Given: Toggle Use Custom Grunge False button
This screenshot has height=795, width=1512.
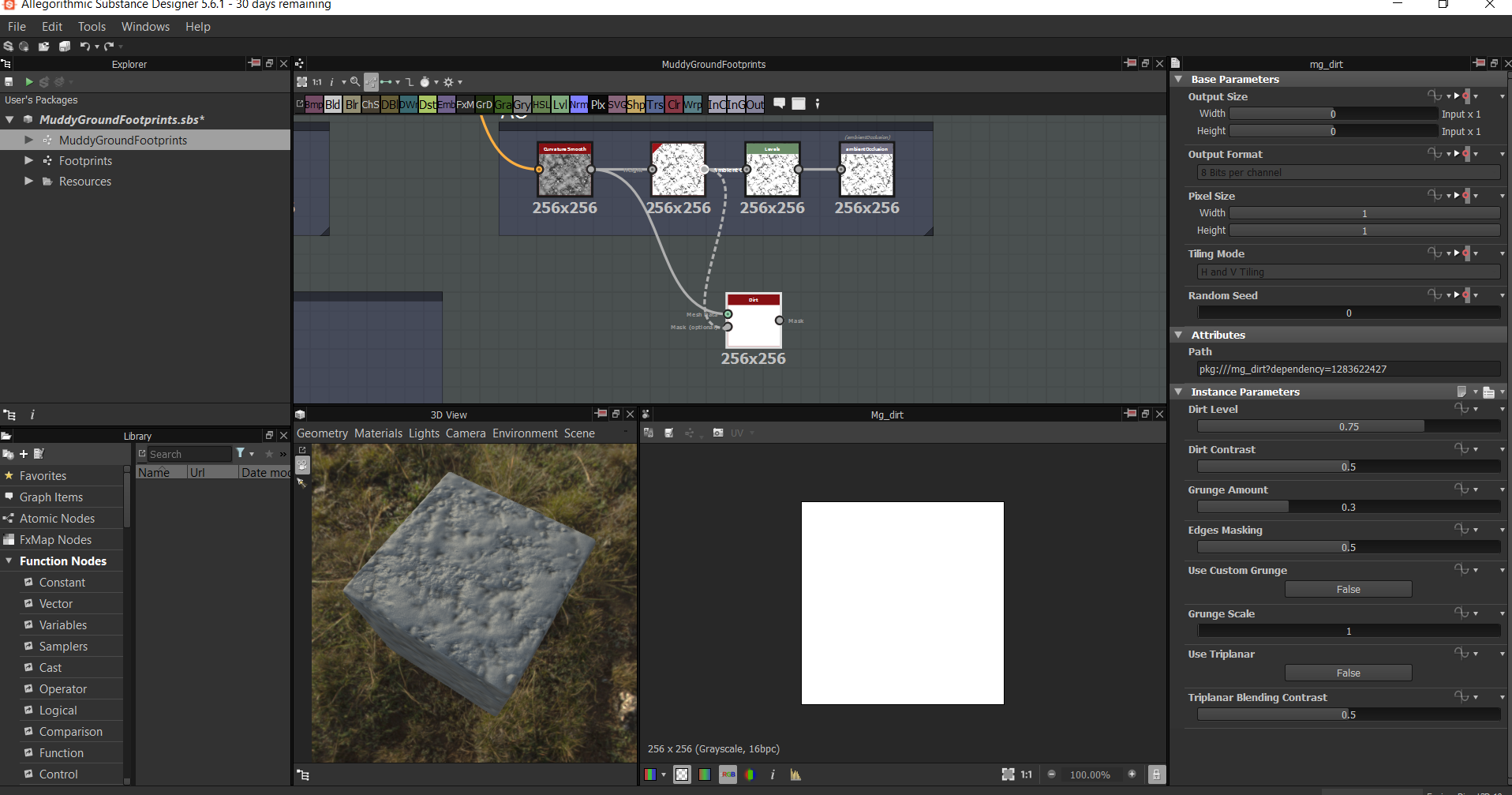Looking at the screenshot, I should (1348, 589).
